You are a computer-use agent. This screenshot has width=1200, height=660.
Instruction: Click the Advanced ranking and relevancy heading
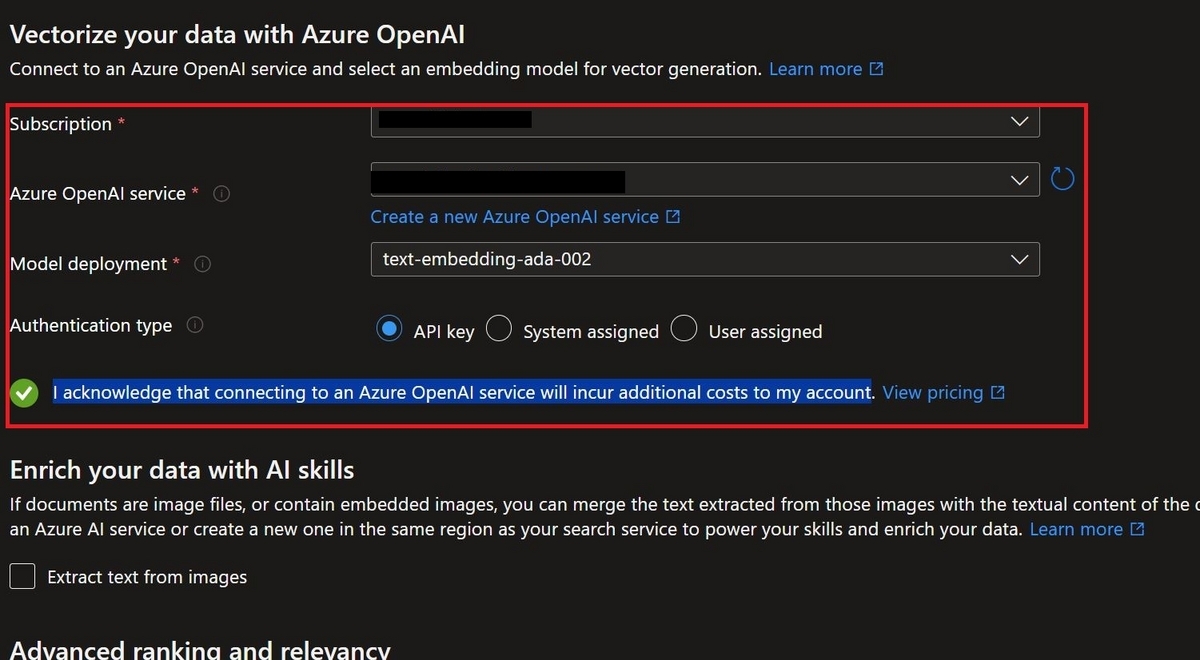[x=200, y=650]
